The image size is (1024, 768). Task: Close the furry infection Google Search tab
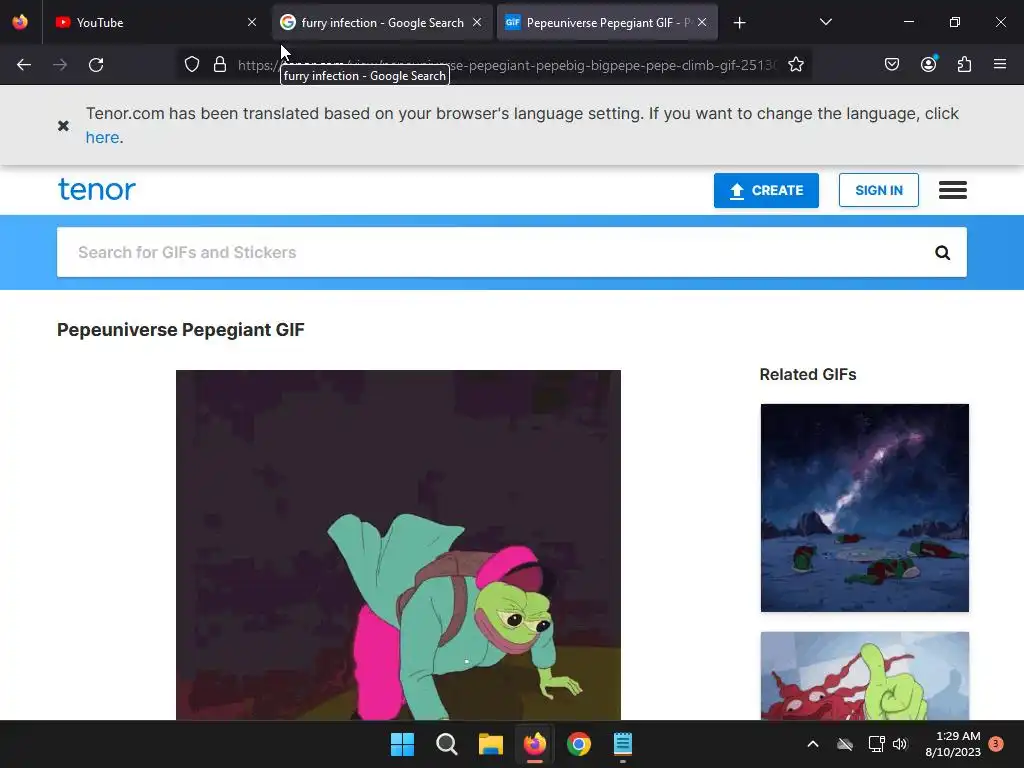coord(477,22)
